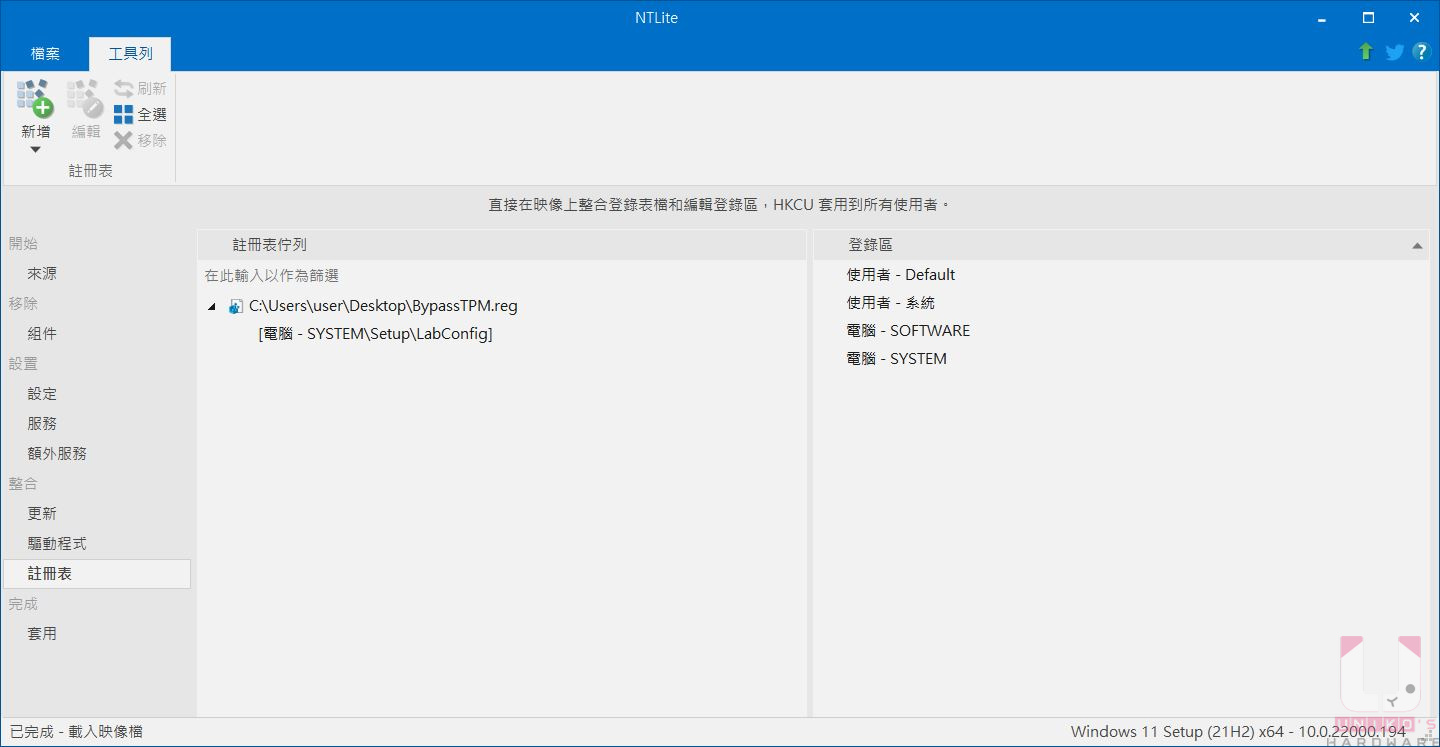Screen dimensions: 1440x747
Task: Select 電腦 - SOFTWARE hive
Action: point(908,331)
